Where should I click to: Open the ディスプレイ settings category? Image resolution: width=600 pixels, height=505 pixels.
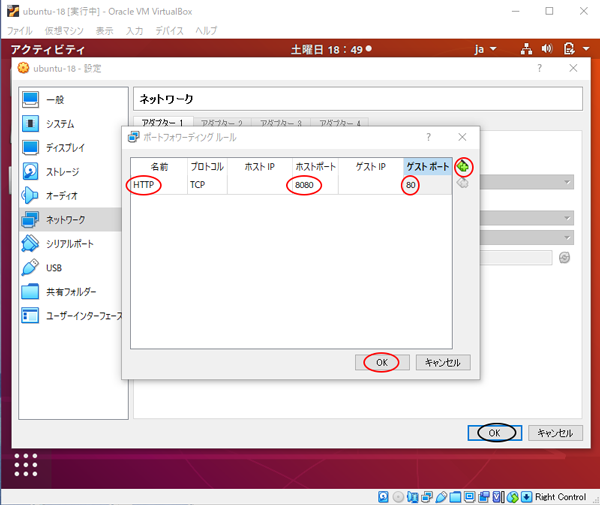click(70, 148)
